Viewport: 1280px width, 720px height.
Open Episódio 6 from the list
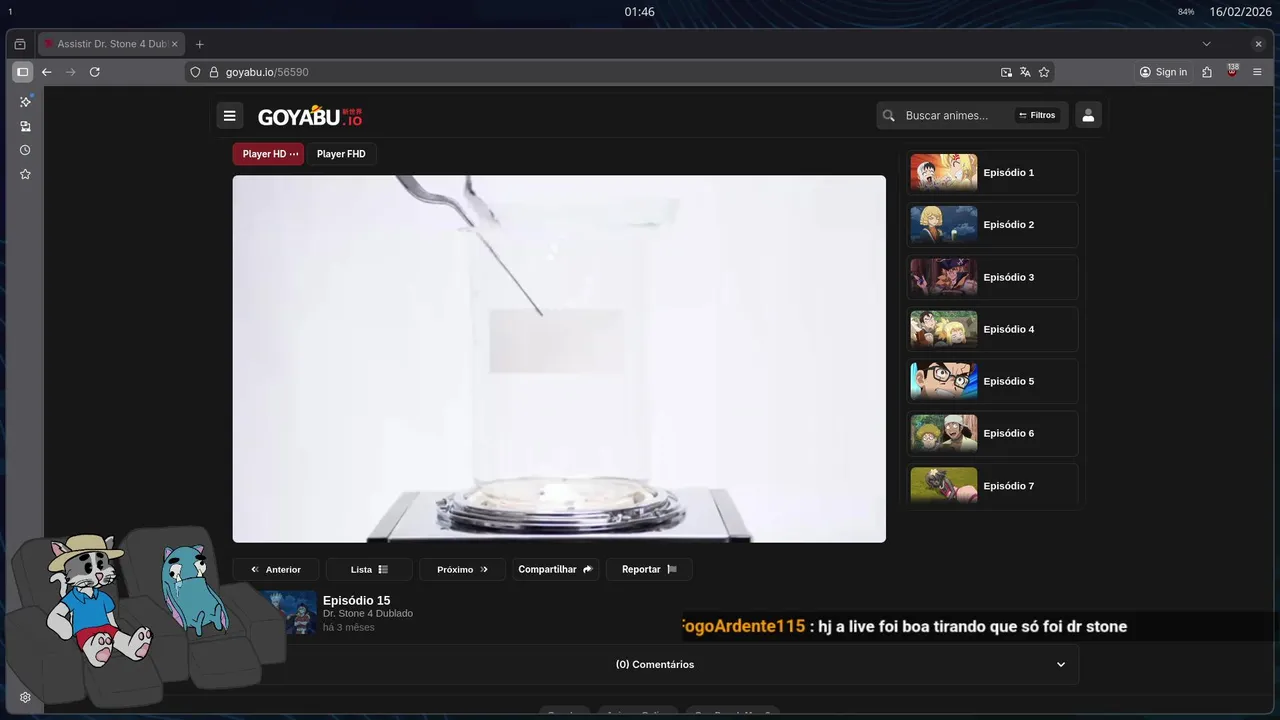click(993, 433)
